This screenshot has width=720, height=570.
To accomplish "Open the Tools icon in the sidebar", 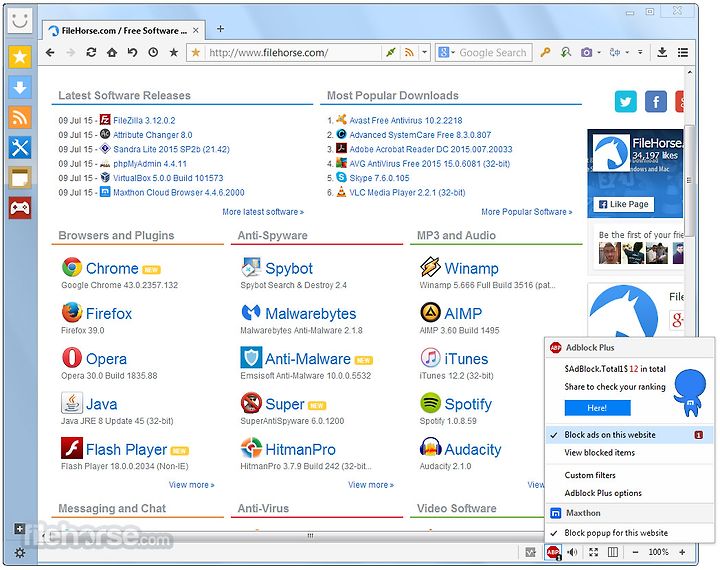I will click(x=20, y=148).
